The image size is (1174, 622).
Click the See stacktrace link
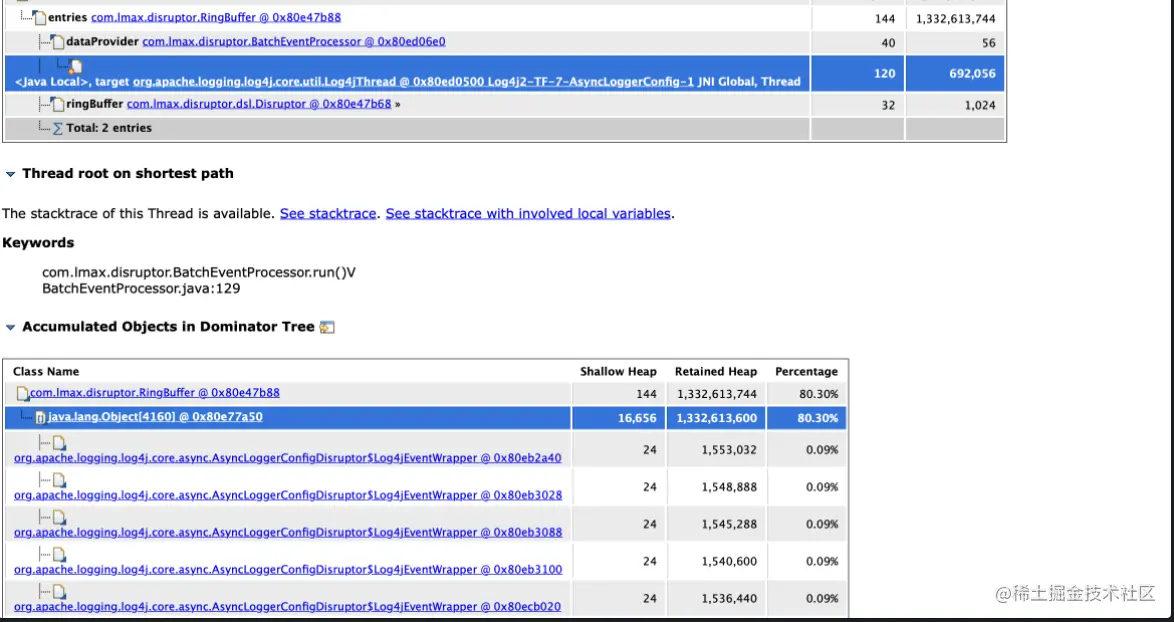click(328, 213)
